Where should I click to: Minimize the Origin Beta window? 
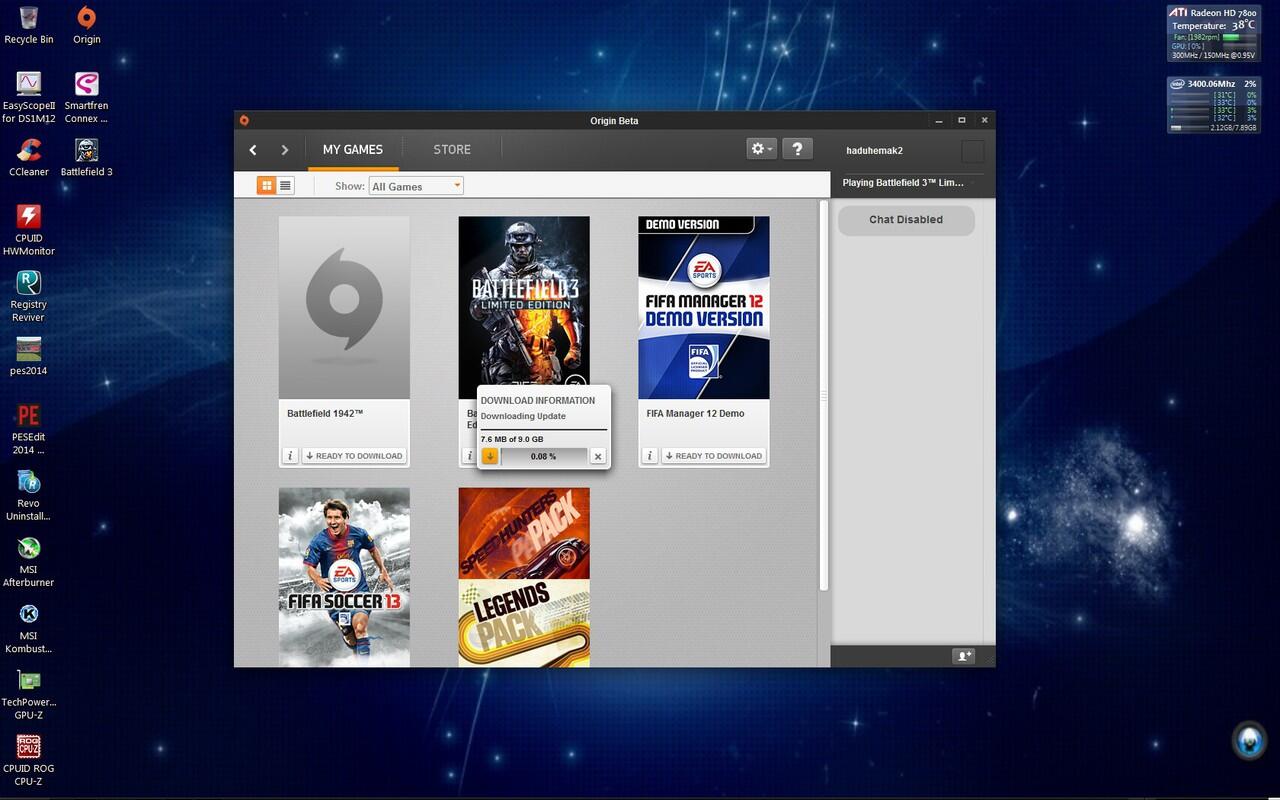coord(939,120)
